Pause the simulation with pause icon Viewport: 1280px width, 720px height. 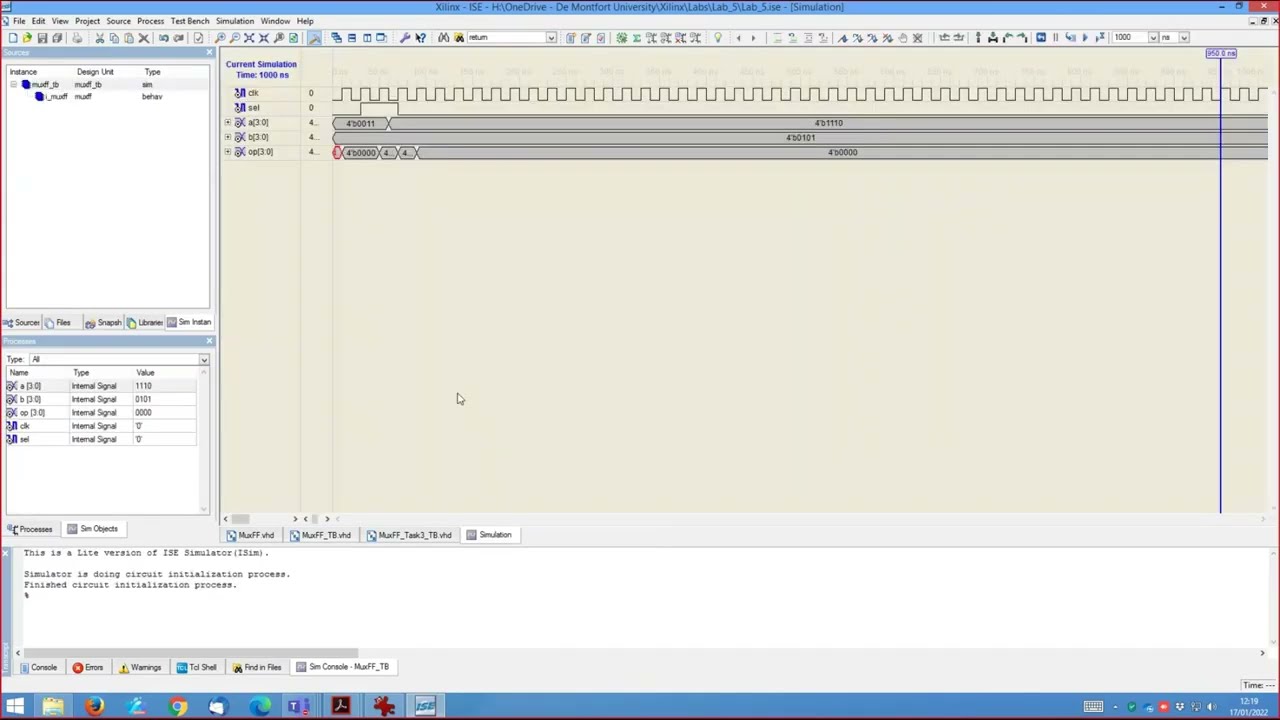(x=1055, y=38)
